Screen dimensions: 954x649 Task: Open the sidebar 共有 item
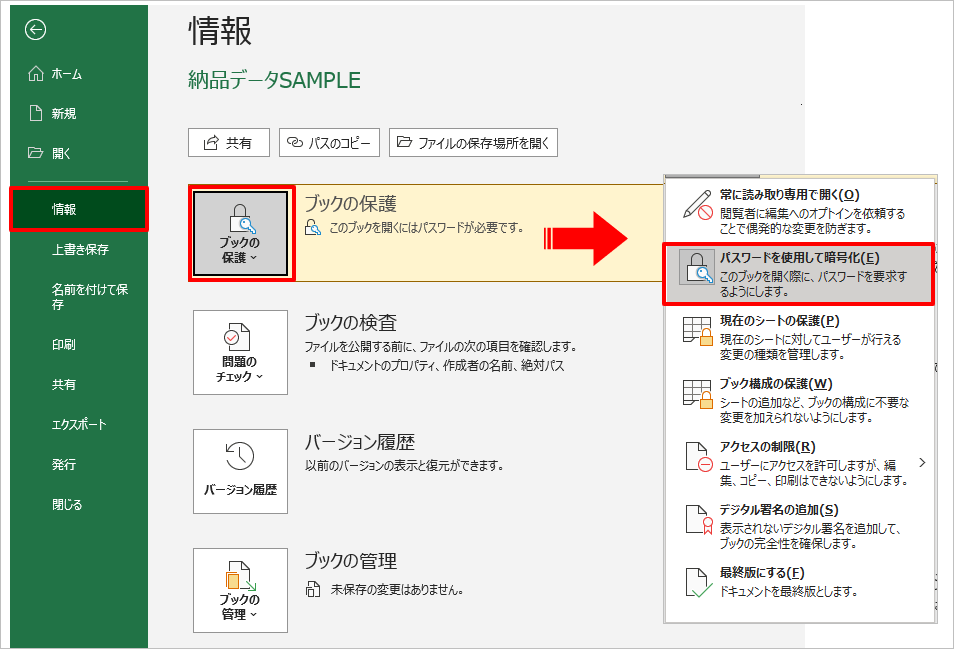tap(79, 384)
